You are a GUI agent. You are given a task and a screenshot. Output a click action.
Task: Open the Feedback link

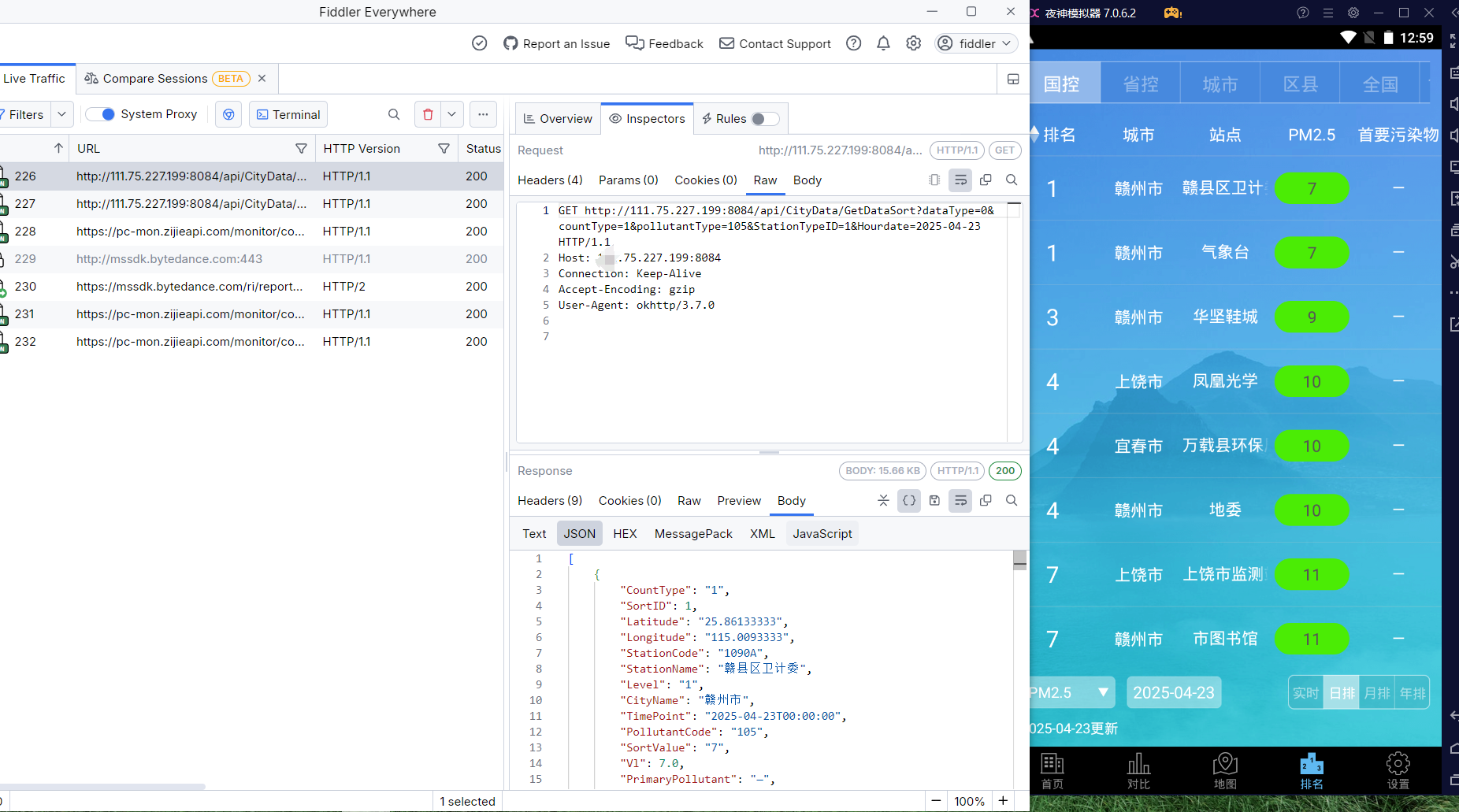(x=664, y=43)
